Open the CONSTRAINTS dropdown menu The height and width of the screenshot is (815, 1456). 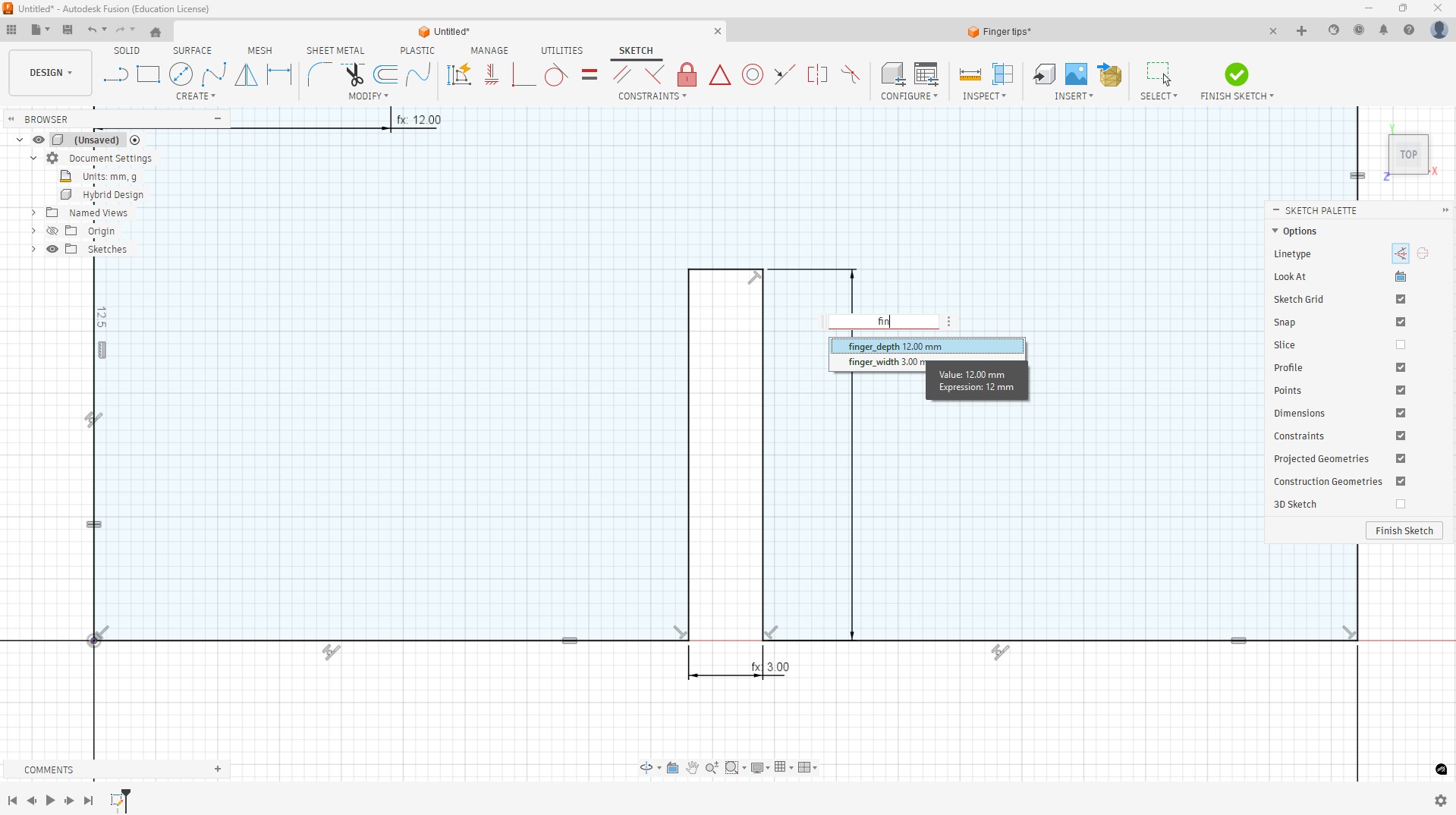click(653, 96)
